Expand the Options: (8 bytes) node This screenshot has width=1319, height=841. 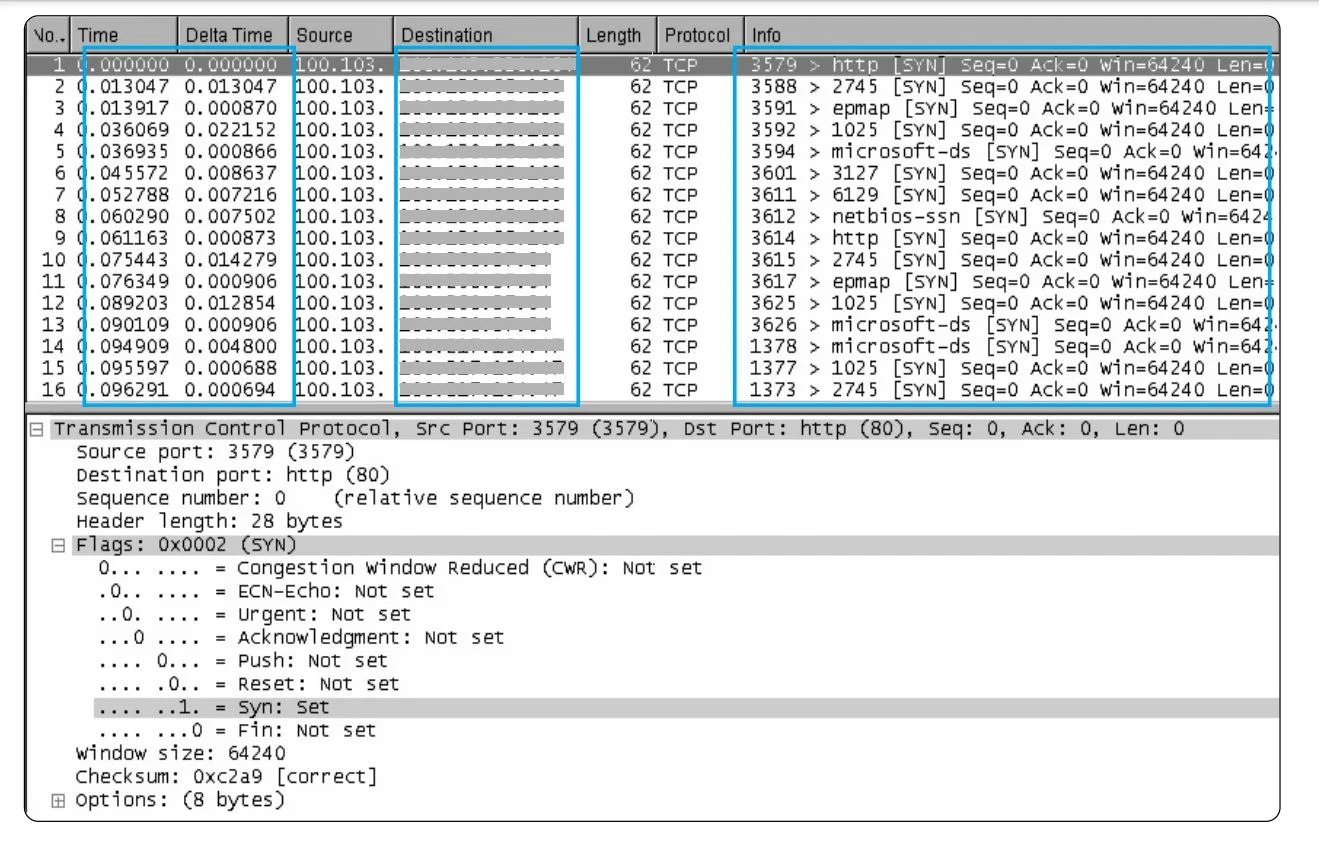(x=59, y=800)
